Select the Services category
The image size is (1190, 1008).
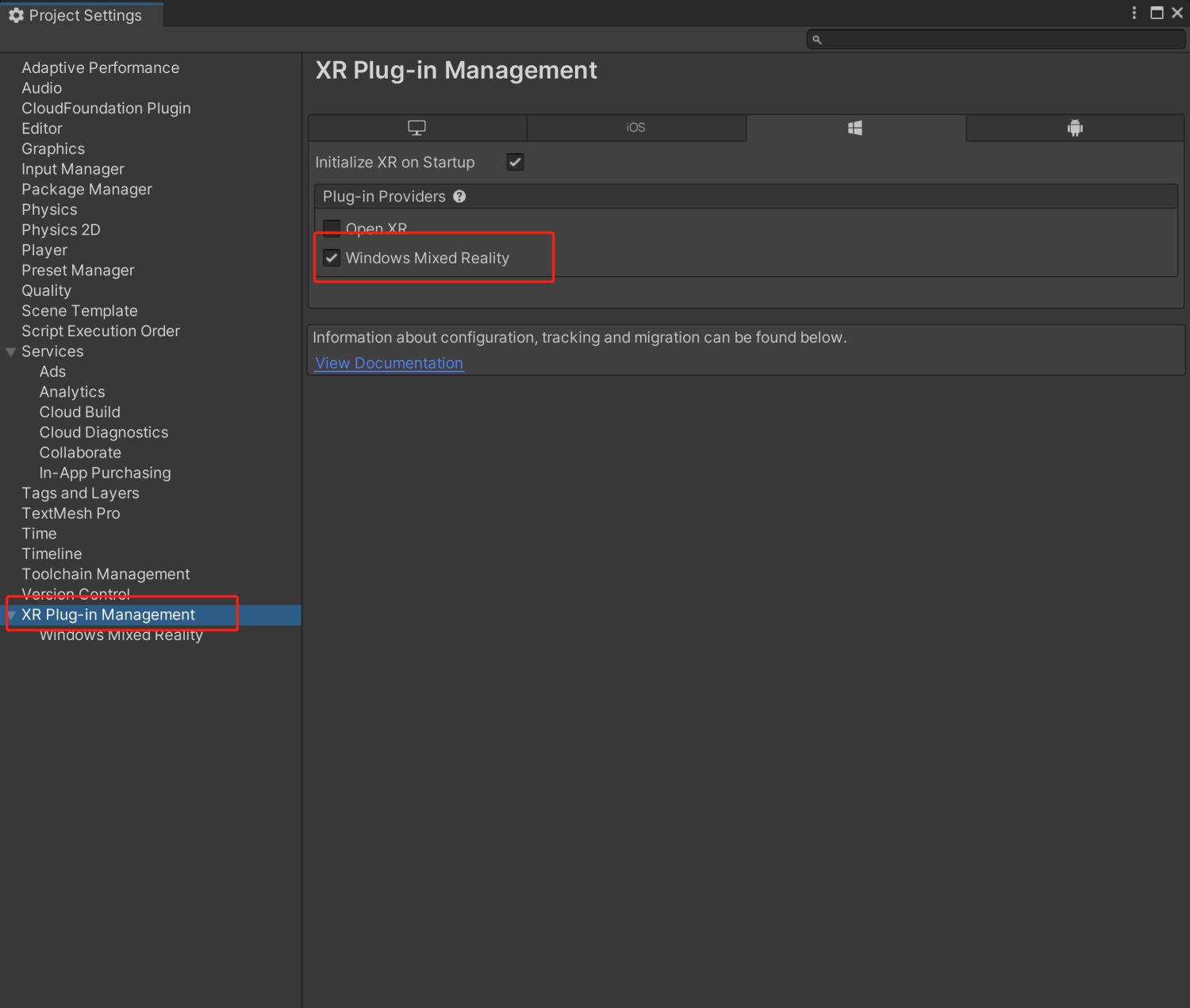coord(52,351)
